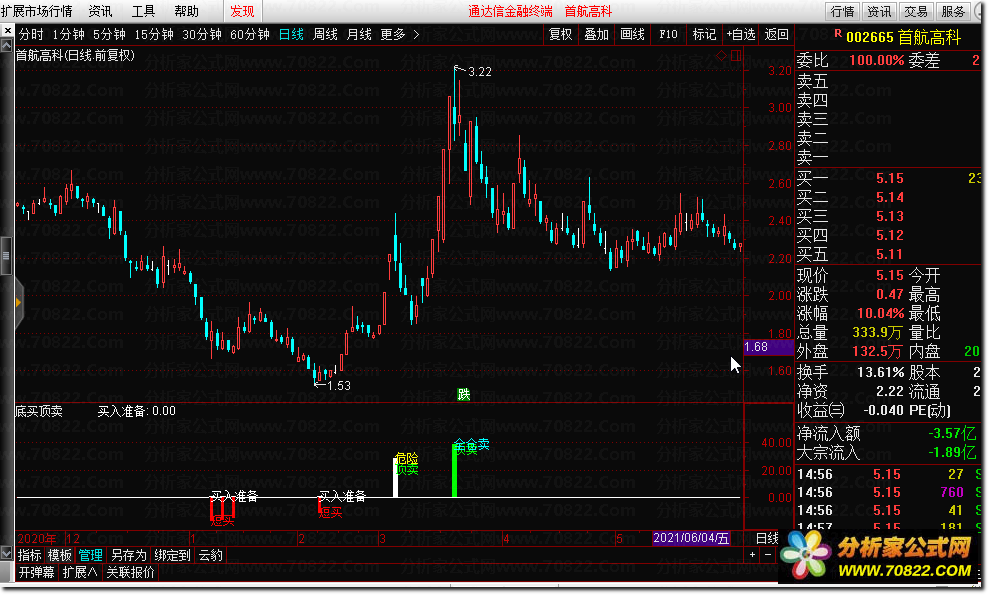Select the 15分钟 period

pyautogui.click(x=154, y=34)
